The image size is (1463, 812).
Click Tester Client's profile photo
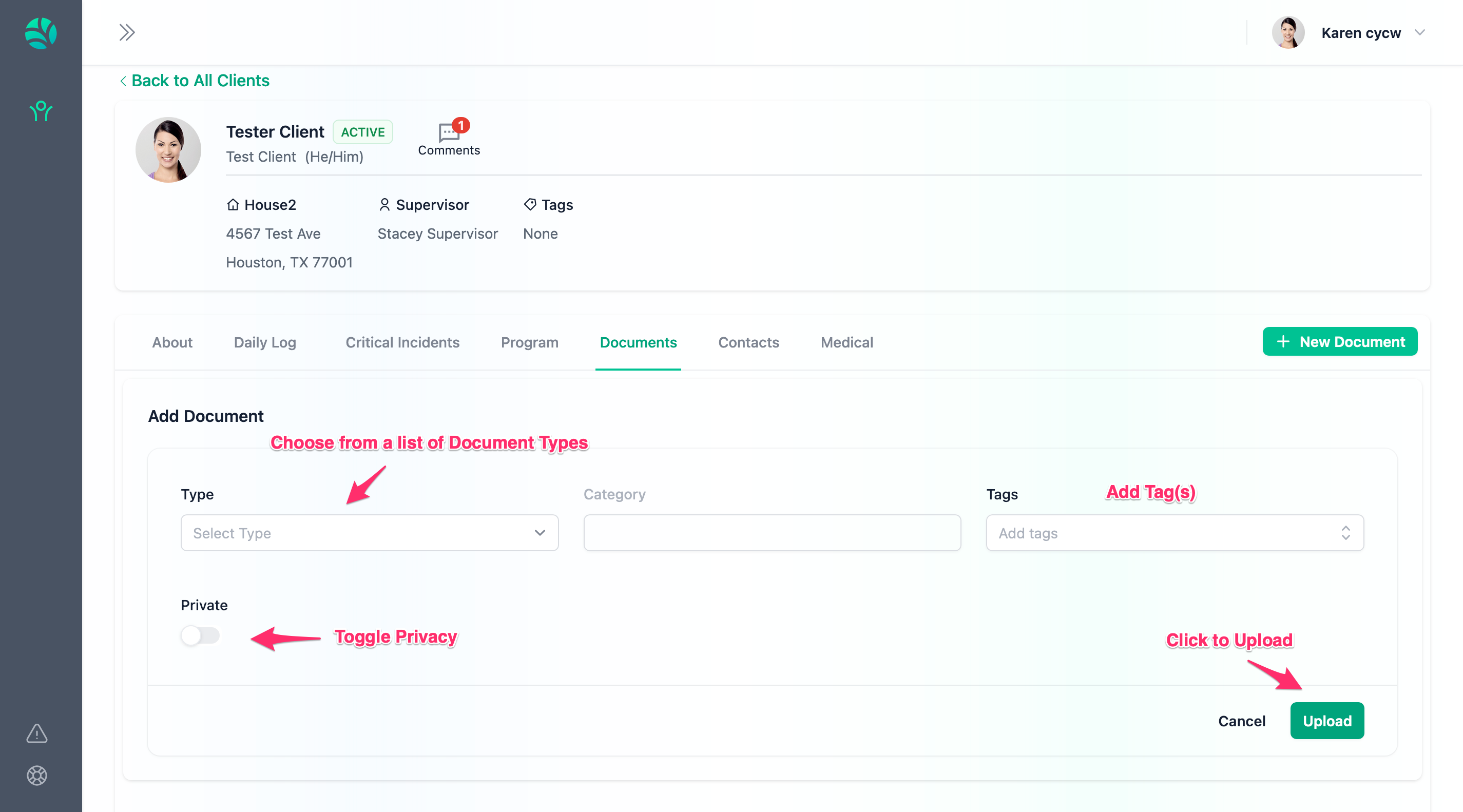pyautogui.click(x=168, y=150)
